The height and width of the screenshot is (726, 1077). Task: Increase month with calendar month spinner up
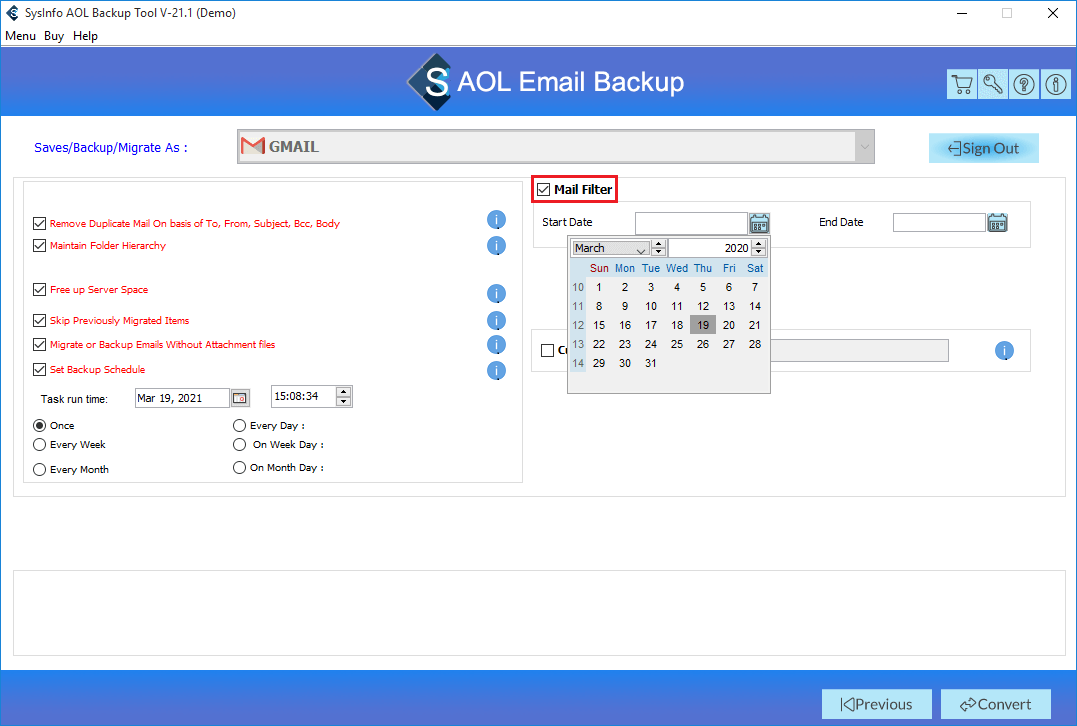(x=659, y=244)
